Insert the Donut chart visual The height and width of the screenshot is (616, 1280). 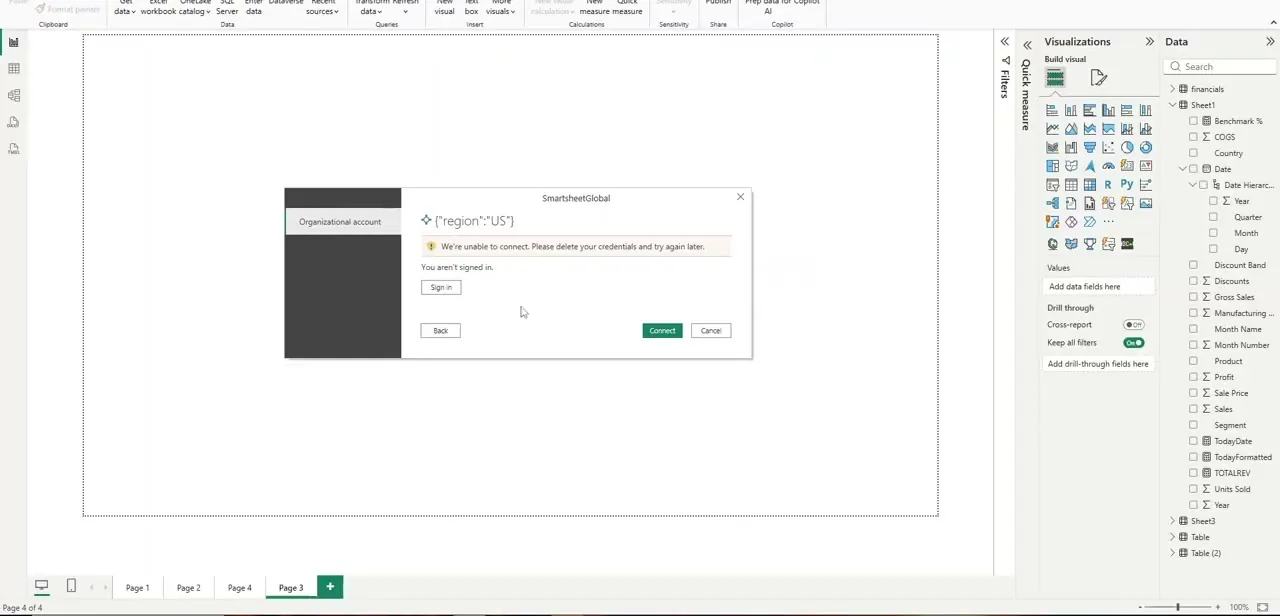click(1145, 147)
